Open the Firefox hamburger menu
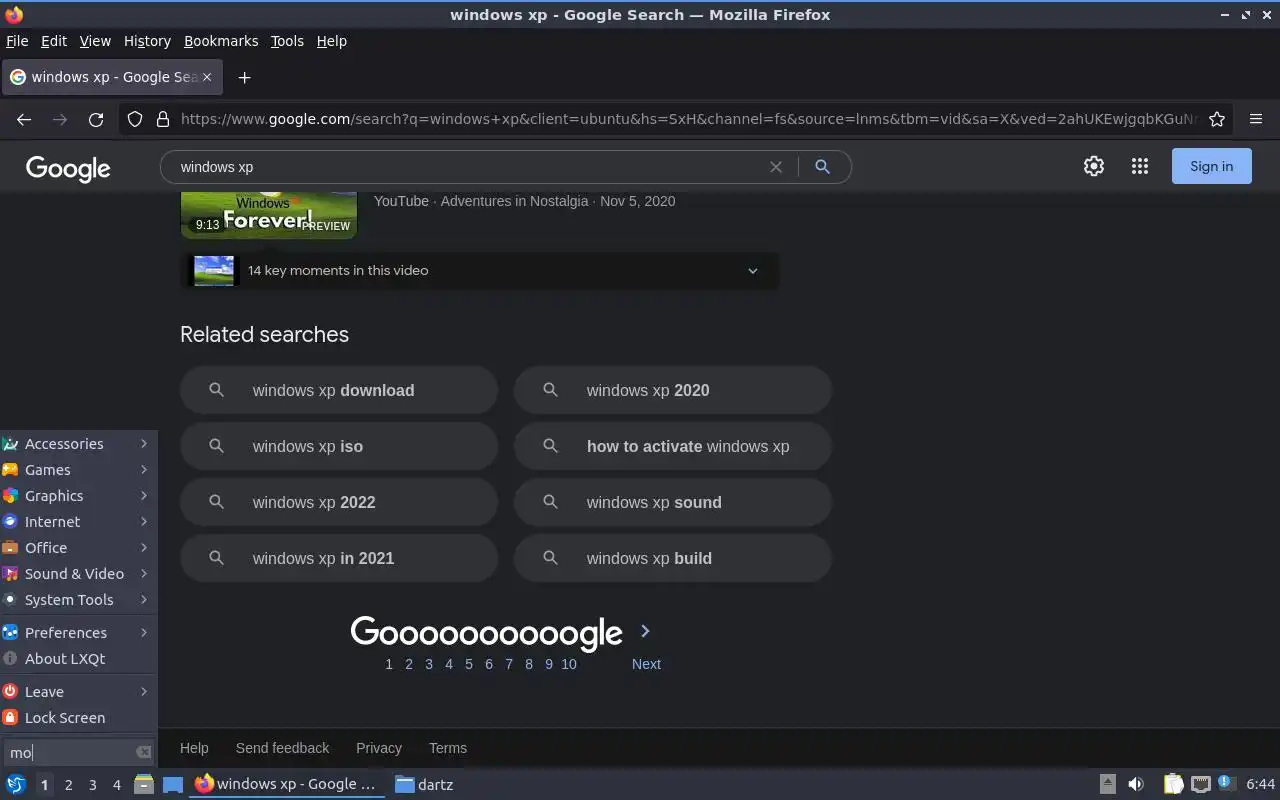 pos(1256,119)
